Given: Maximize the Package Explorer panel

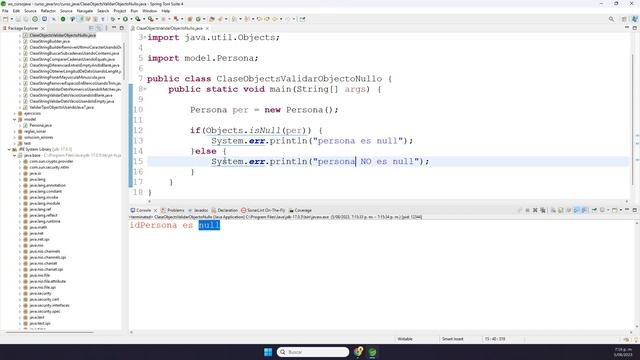Looking at the screenshot, I should pos(122,28).
